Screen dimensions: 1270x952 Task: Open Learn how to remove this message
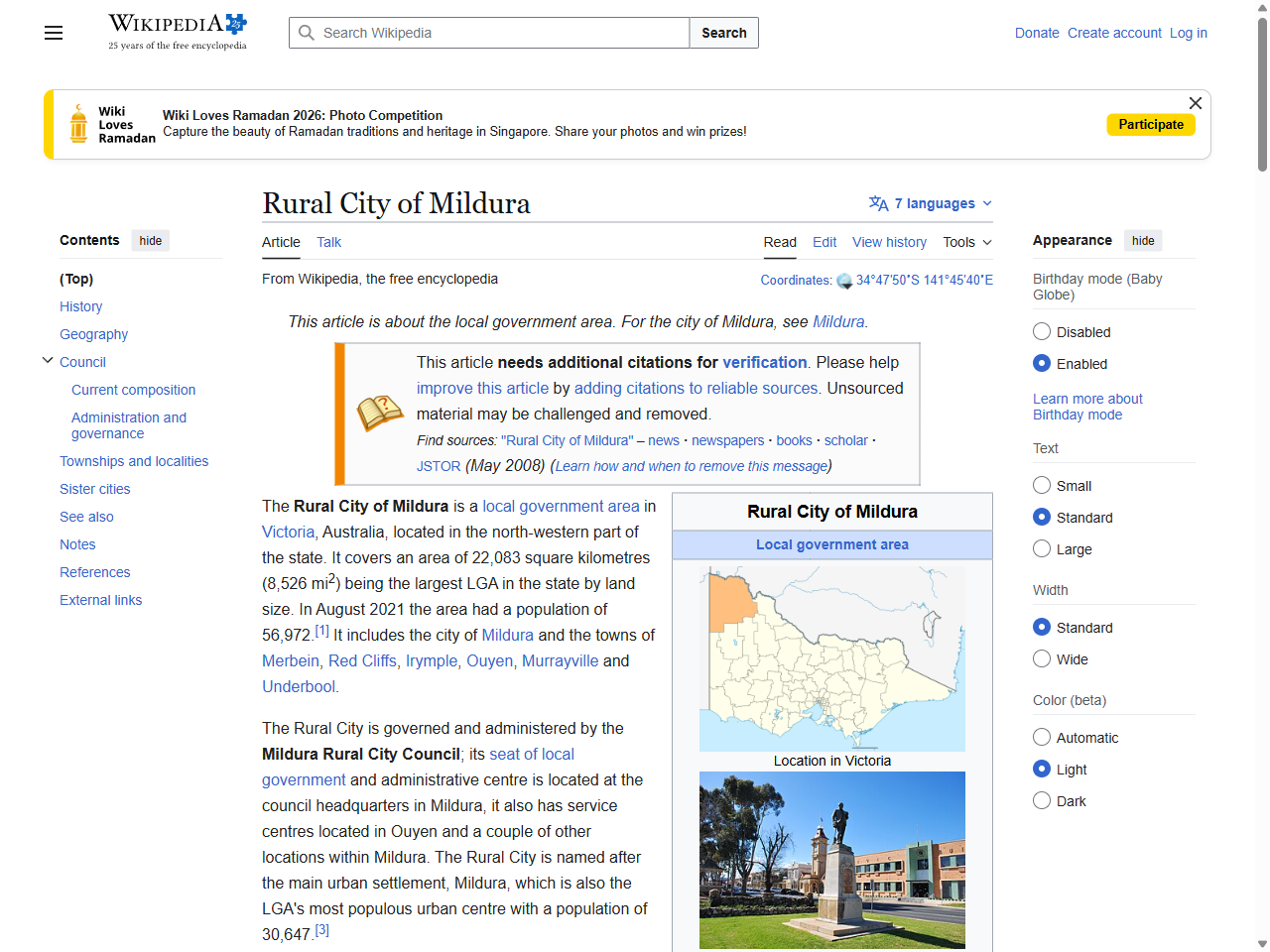tap(691, 466)
